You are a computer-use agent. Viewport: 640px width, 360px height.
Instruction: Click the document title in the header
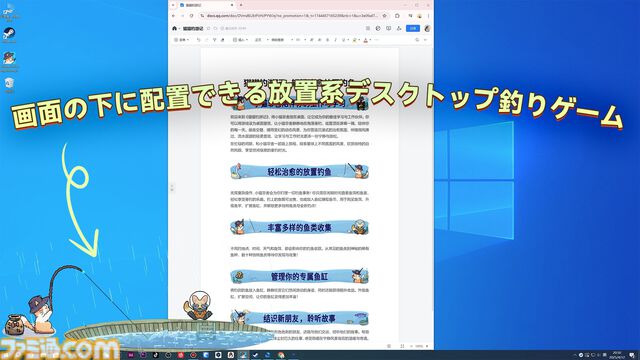193,29
